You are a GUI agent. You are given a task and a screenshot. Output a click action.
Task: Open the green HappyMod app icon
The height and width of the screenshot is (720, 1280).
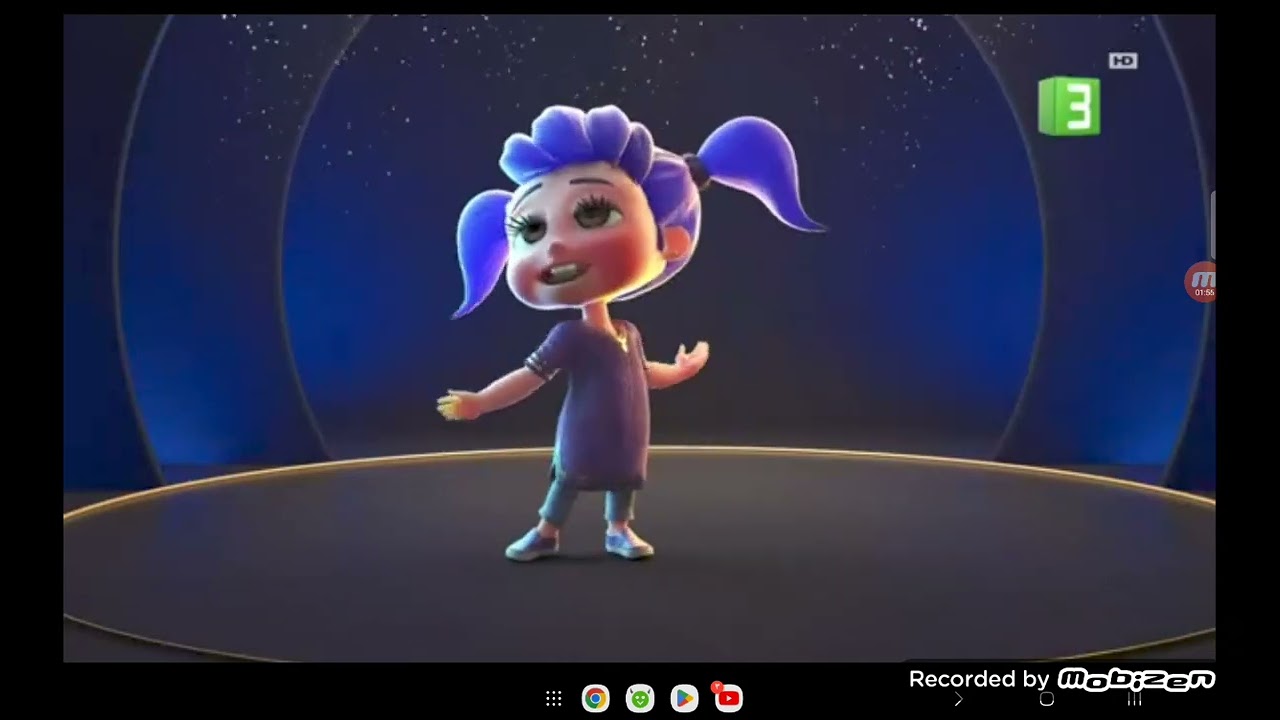(639, 698)
